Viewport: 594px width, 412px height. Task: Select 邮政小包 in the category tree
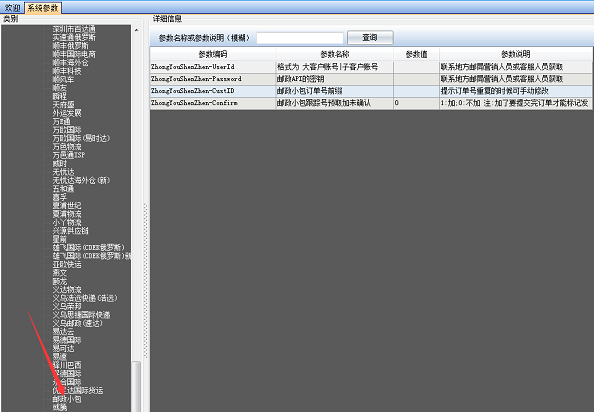pos(67,399)
